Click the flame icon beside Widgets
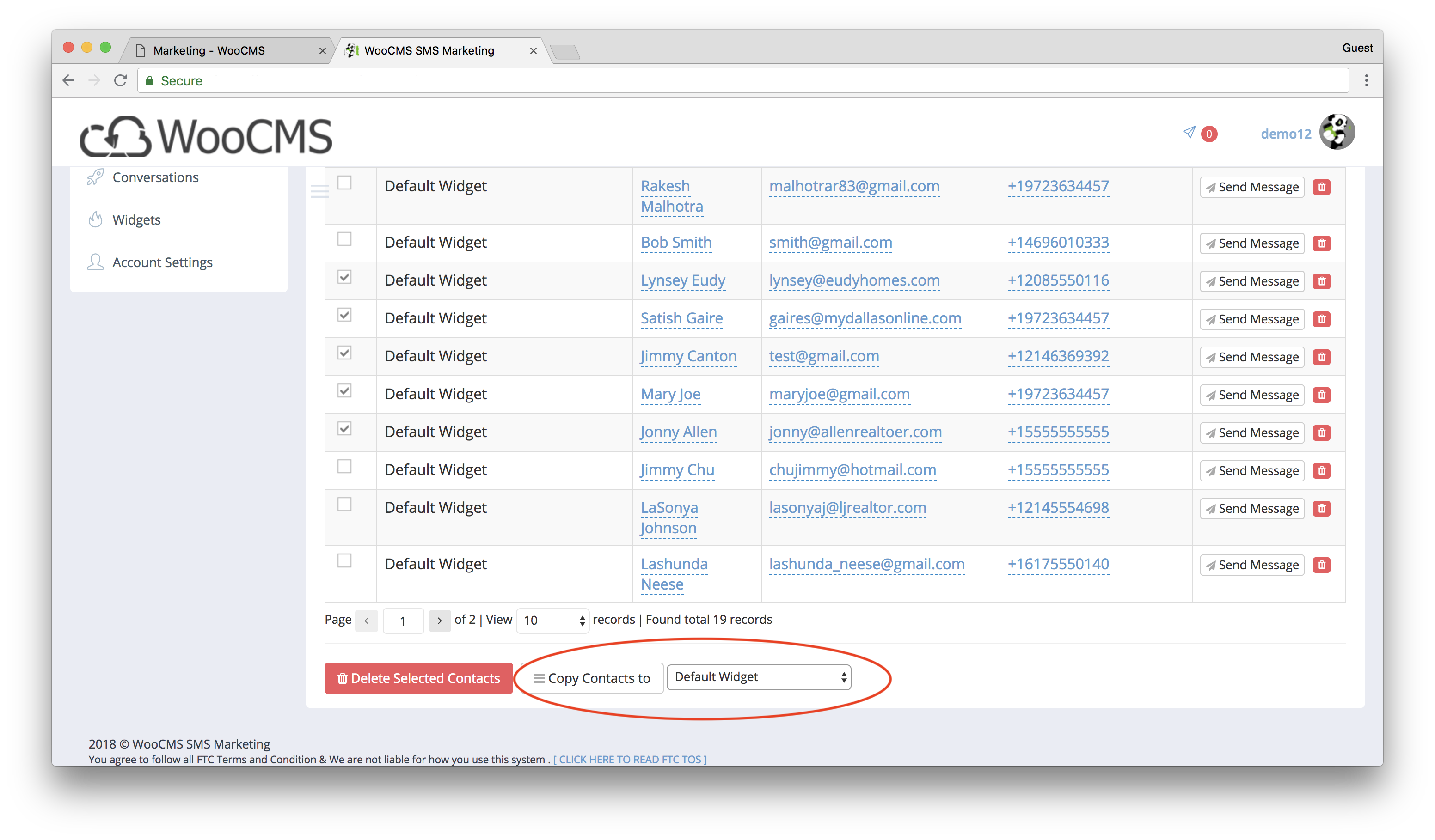 pyautogui.click(x=95, y=219)
